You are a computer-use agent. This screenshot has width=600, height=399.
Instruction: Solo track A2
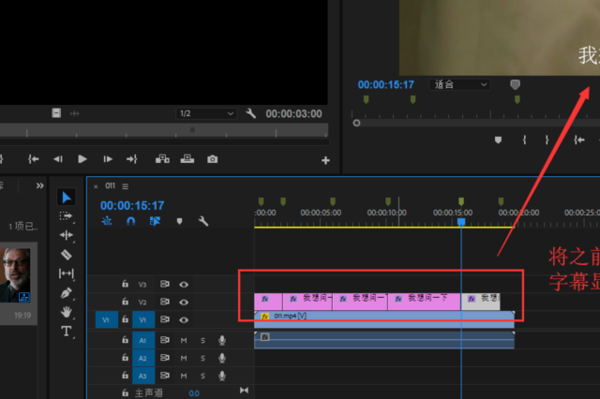pos(203,358)
